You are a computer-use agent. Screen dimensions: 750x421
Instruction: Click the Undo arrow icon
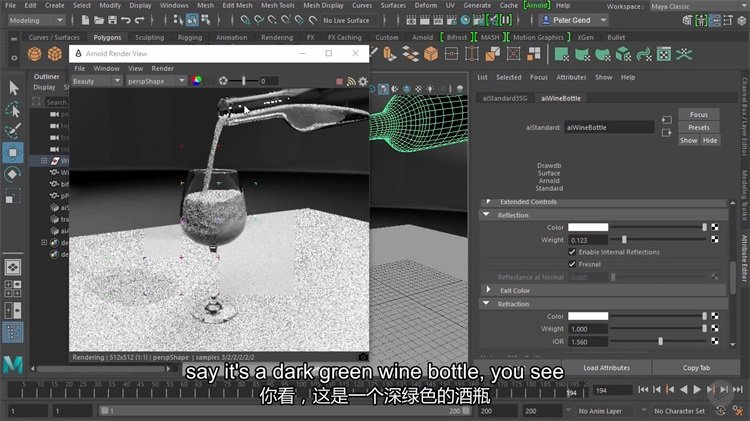pos(126,20)
